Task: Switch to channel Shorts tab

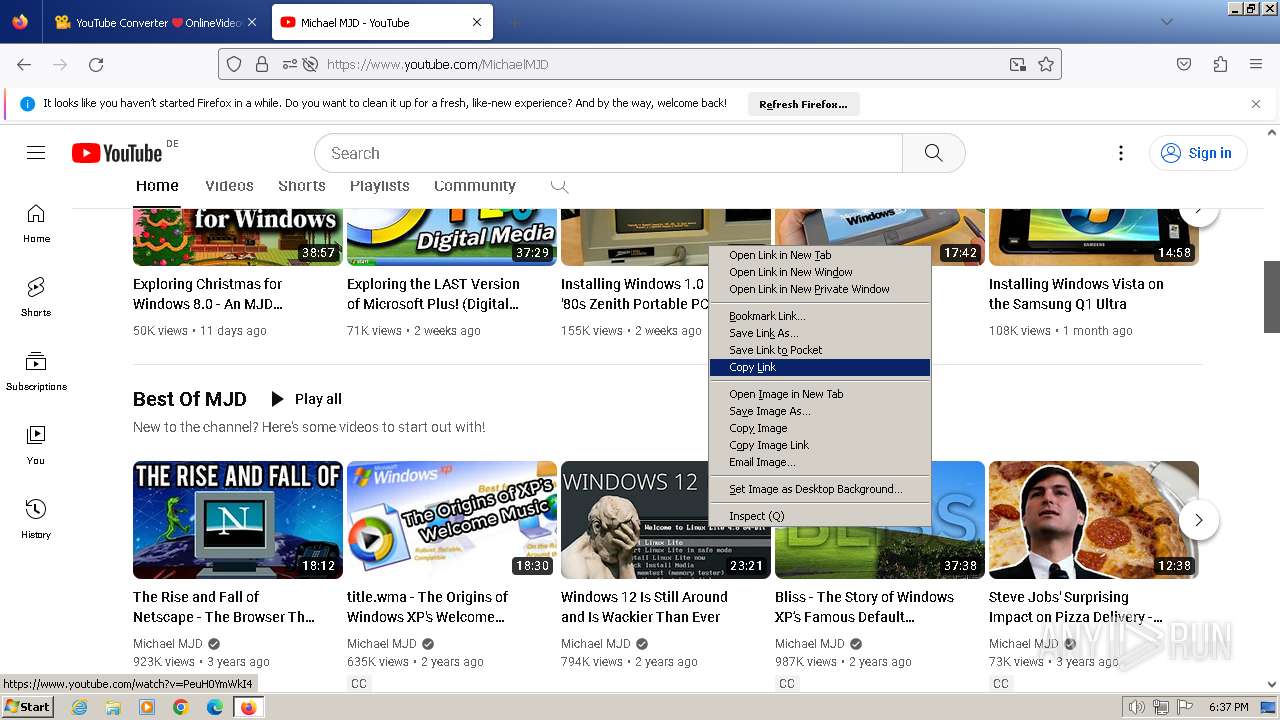Action: [x=302, y=186]
